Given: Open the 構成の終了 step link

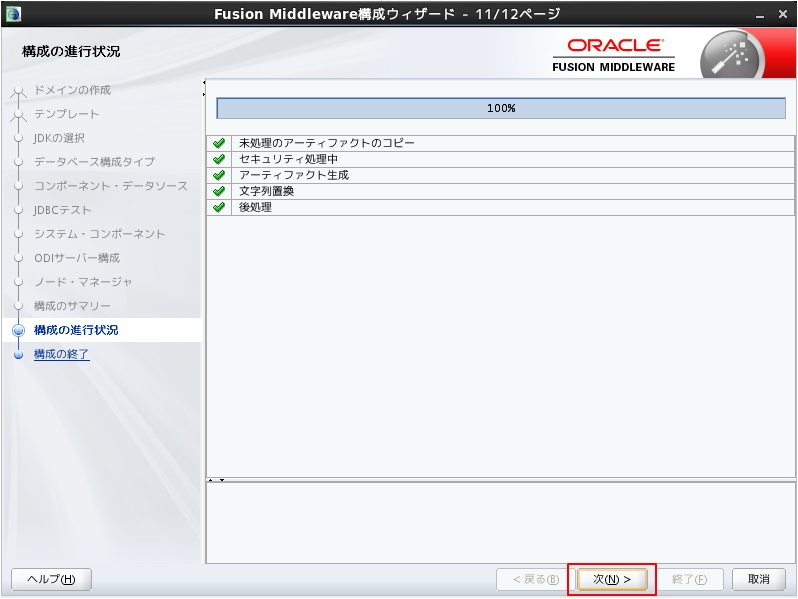Looking at the screenshot, I should click(x=62, y=354).
